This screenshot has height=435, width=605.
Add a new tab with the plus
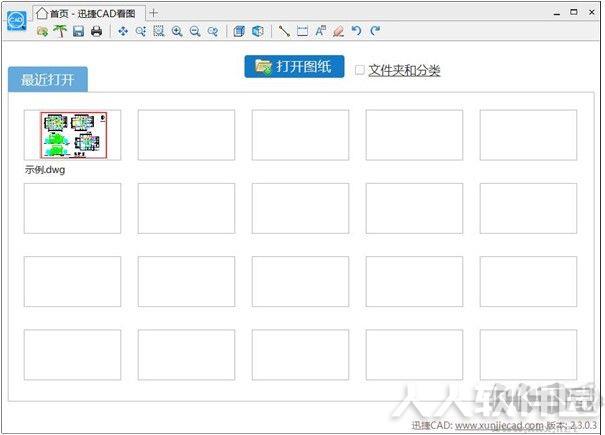(x=154, y=13)
